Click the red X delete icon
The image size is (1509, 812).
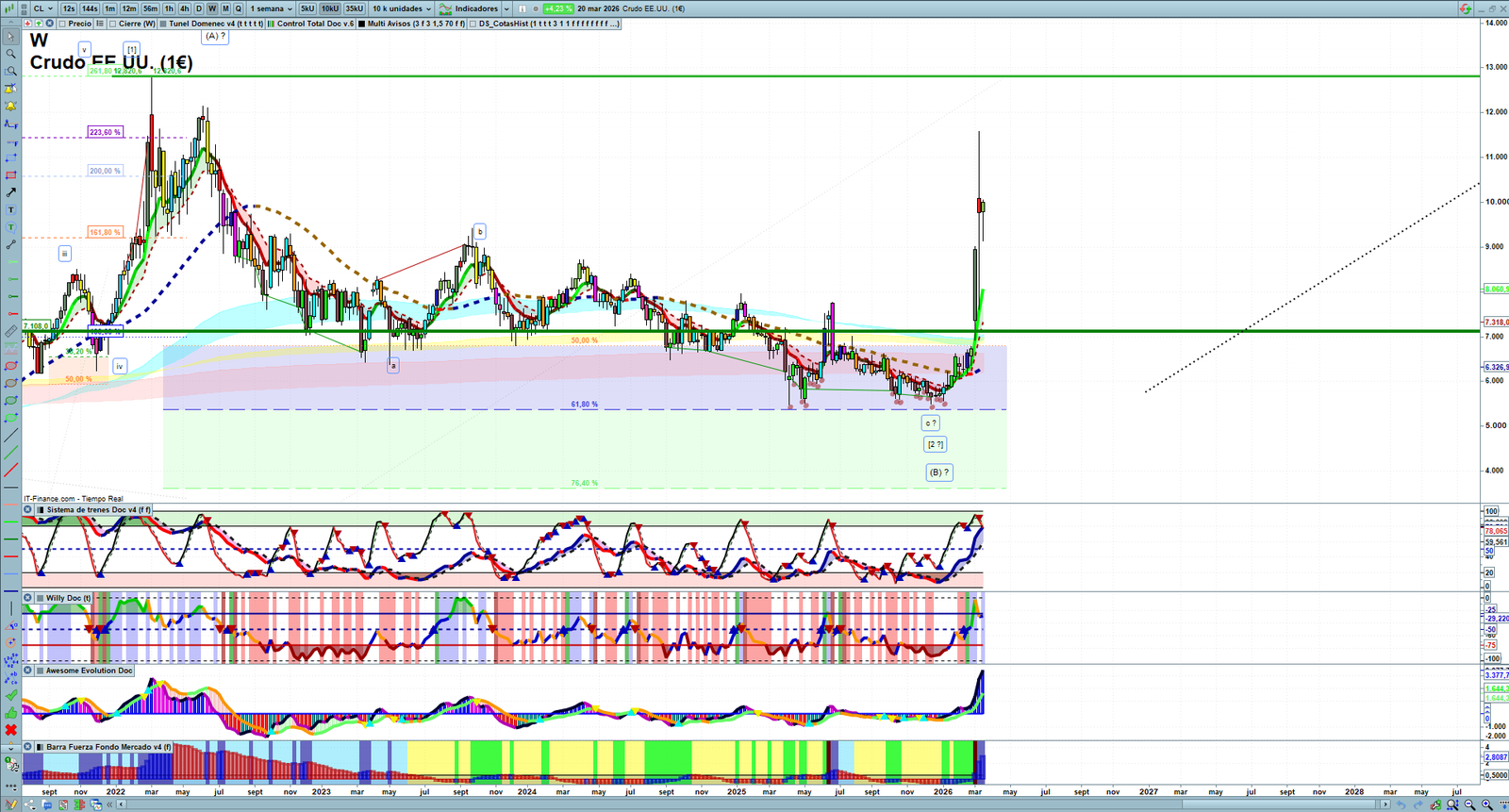tap(10, 730)
